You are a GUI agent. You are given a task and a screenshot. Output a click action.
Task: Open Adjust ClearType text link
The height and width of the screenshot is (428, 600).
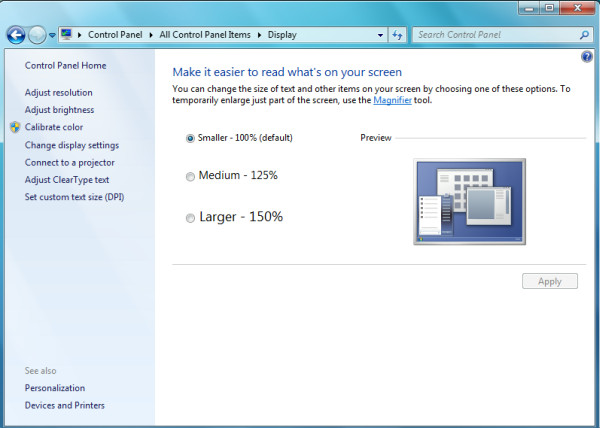(67, 180)
